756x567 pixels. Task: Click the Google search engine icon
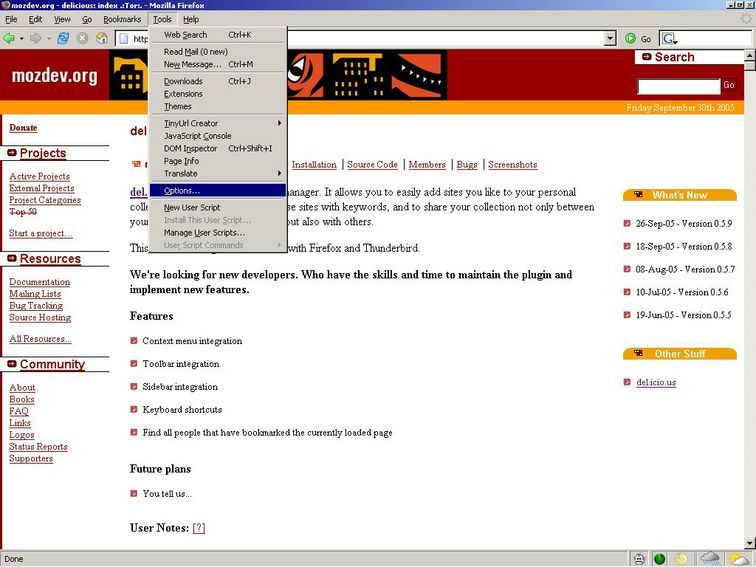pos(669,38)
